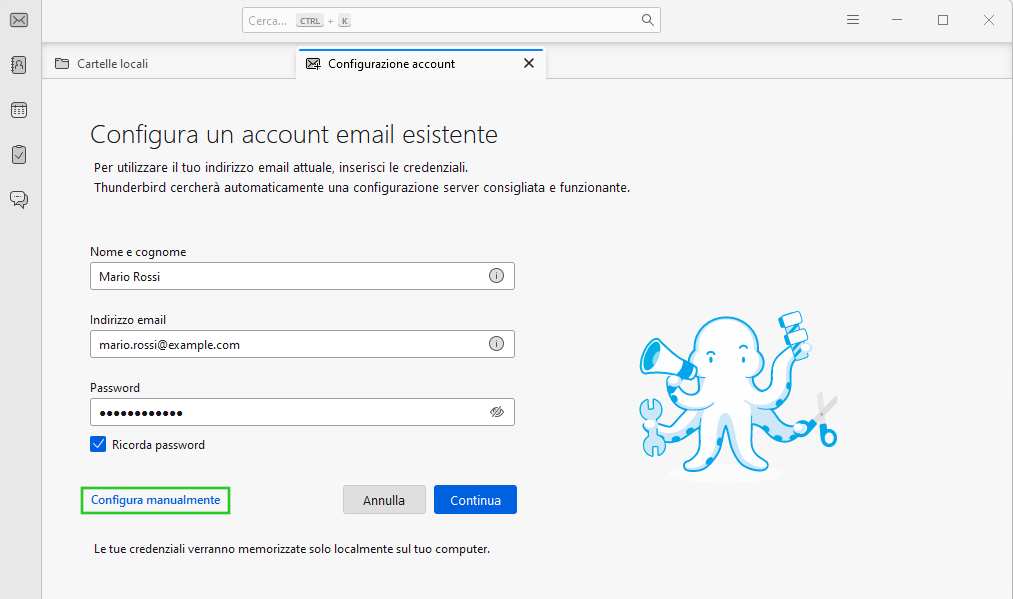Open the Calendar sidebar icon
This screenshot has width=1013, height=599.
tap(19, 110)
